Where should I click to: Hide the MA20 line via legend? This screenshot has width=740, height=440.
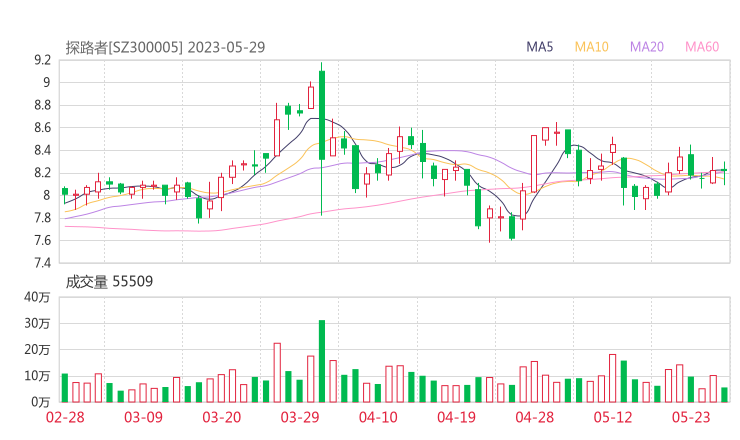click(x=647, y=47)
